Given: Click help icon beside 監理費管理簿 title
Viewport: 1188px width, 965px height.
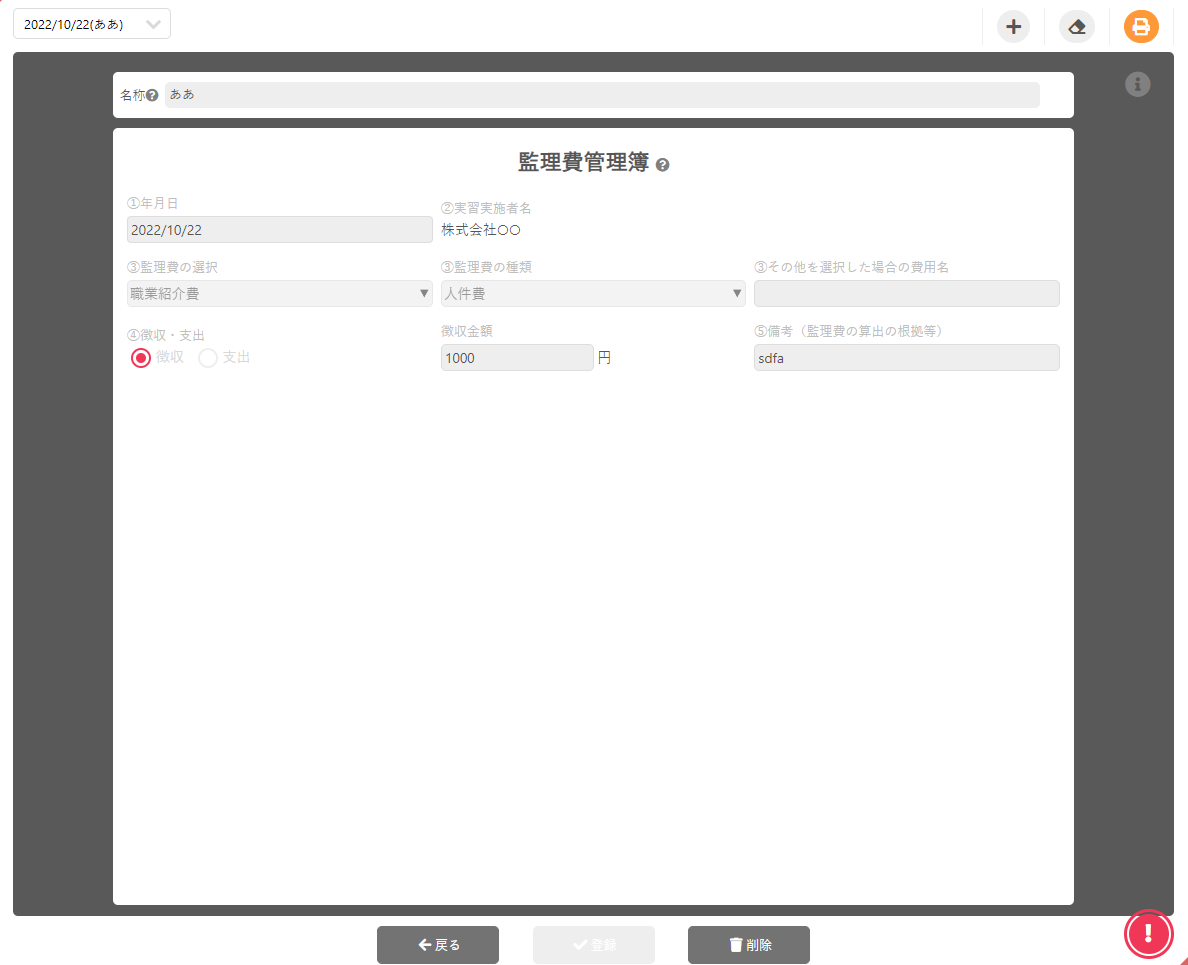Looking at the screenshot, I should click(x=662, y=165).
